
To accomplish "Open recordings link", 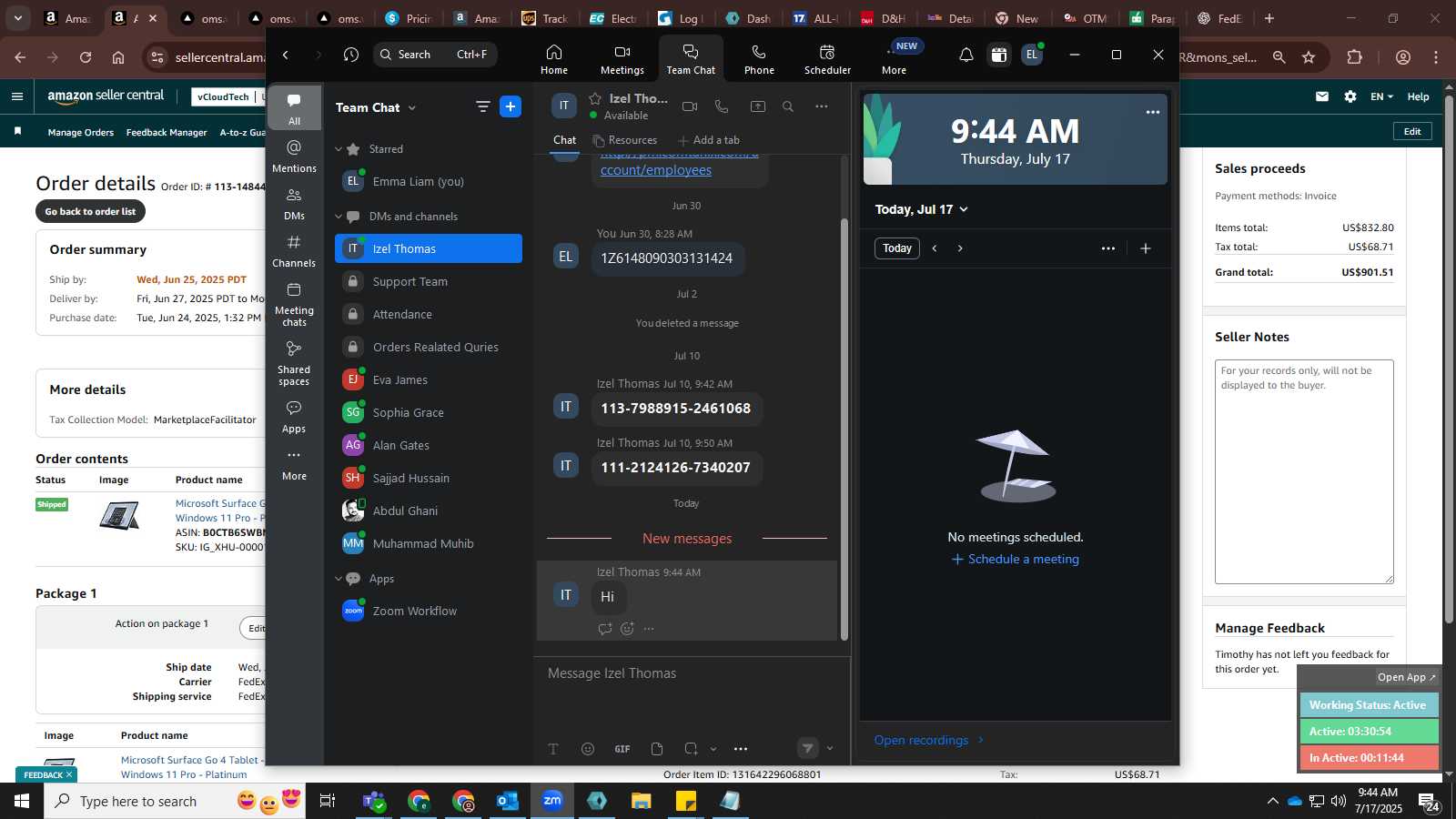I will tap(928, 740).
